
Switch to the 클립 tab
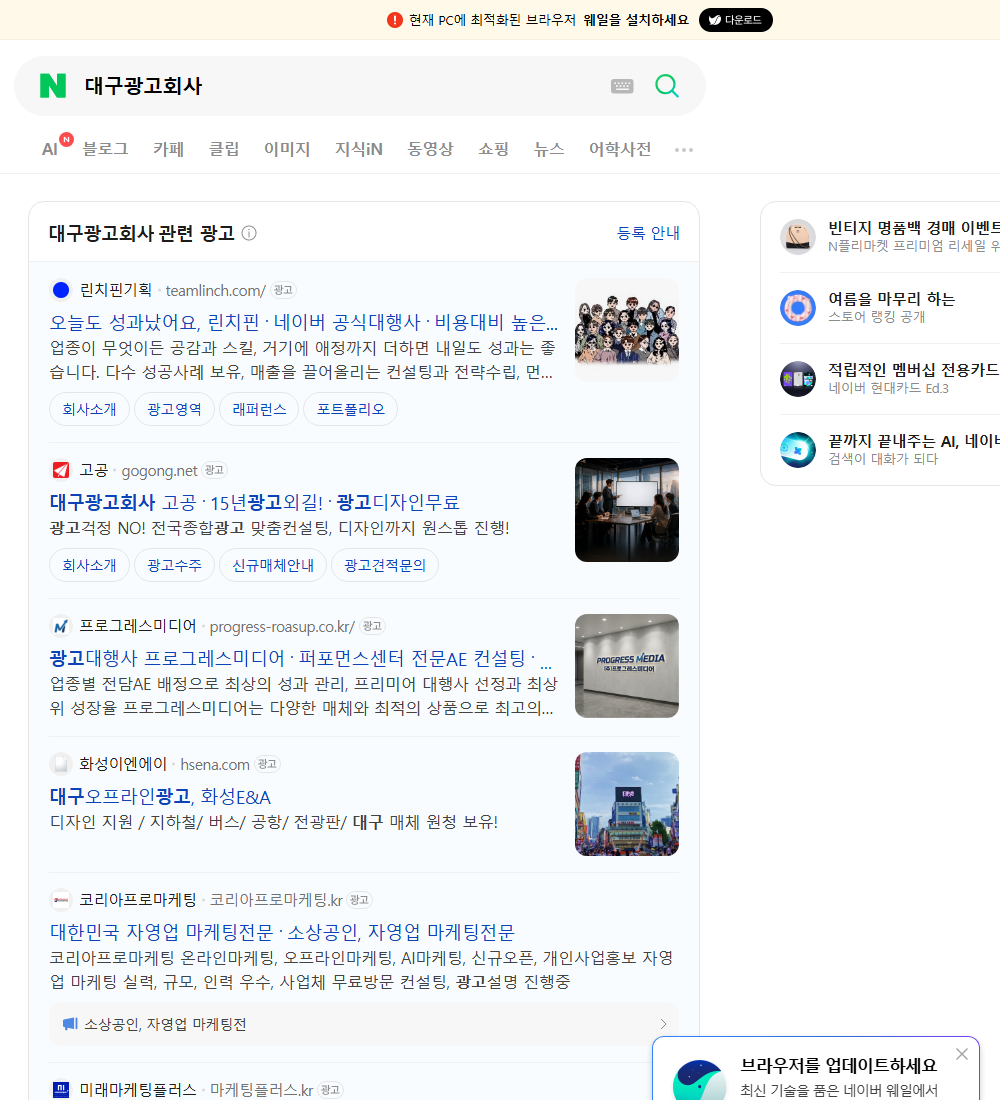pyautogui.click(x=224, y=149)
